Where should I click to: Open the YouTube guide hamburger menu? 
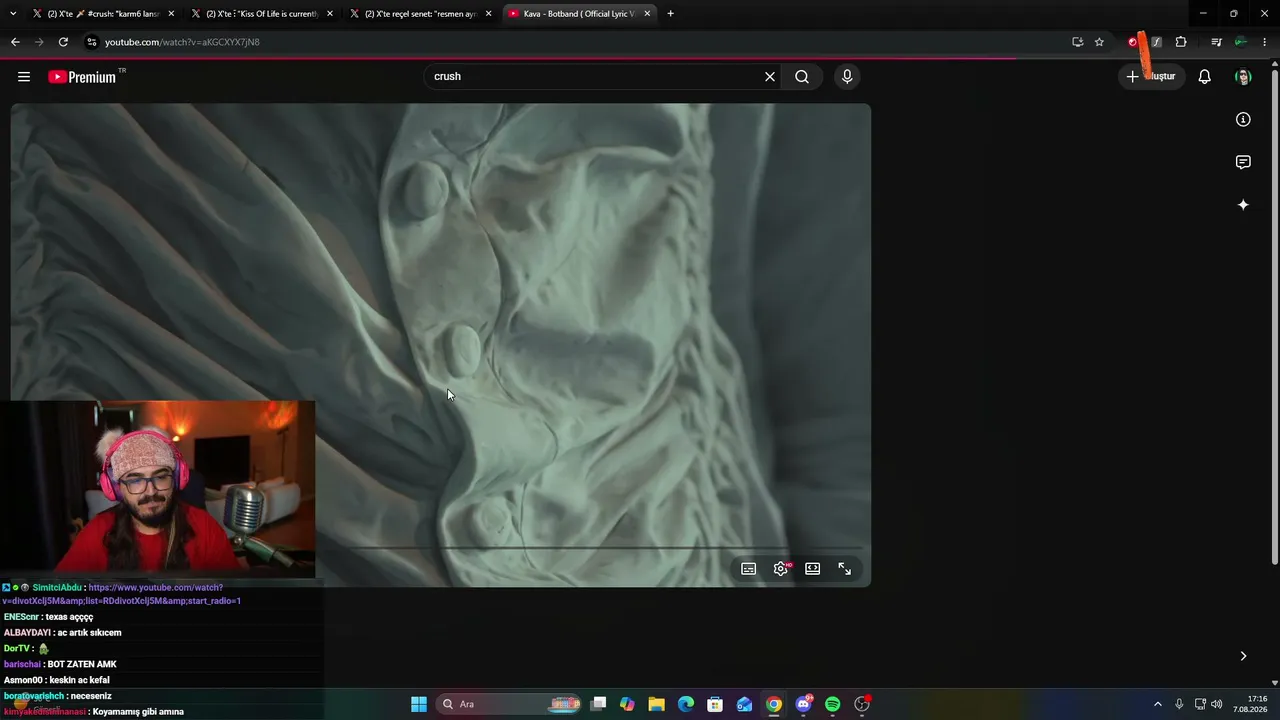click(24, 77)
